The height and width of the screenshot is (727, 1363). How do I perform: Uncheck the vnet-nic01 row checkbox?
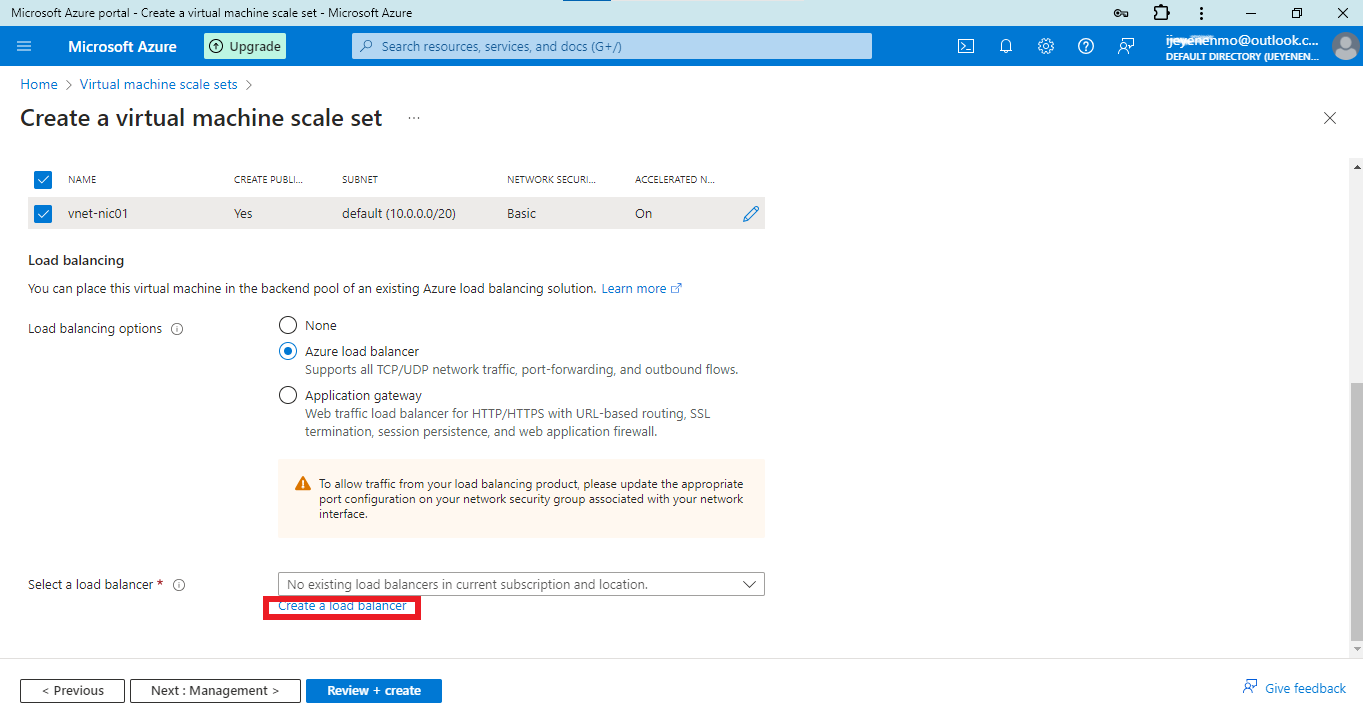43,214
